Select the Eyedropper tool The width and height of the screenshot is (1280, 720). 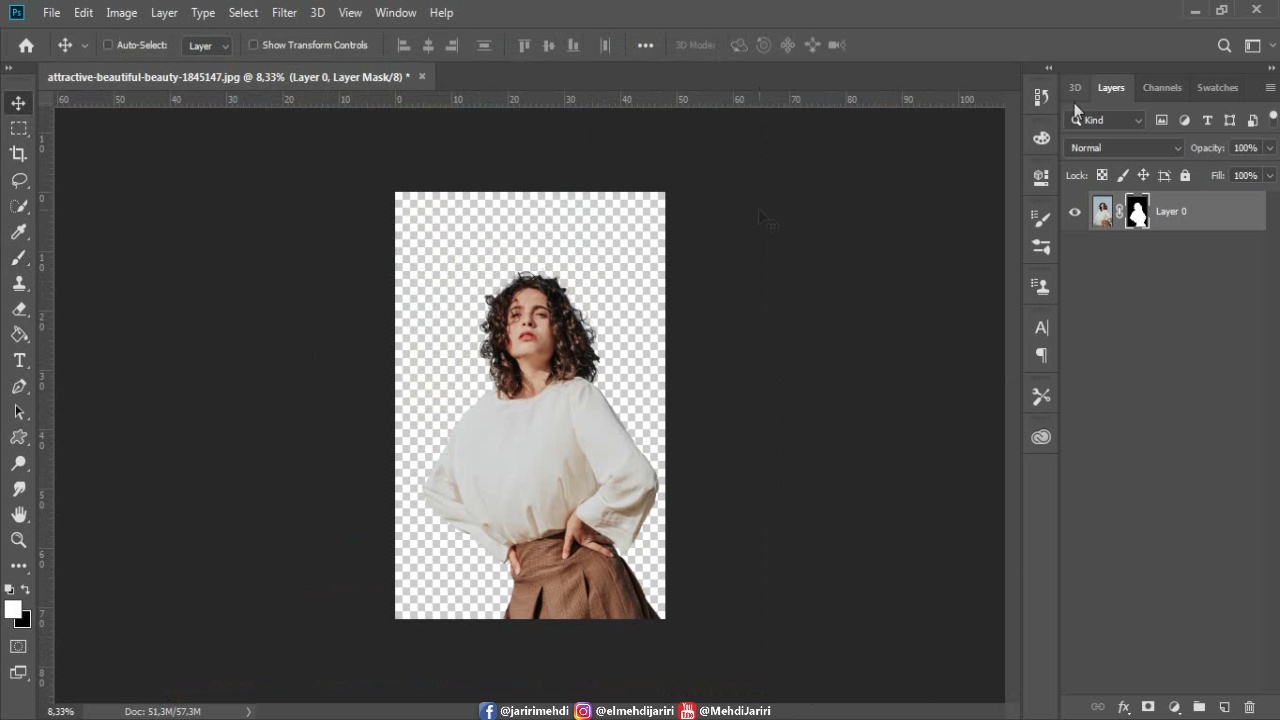pyautogui.click(x=19, y=232)
